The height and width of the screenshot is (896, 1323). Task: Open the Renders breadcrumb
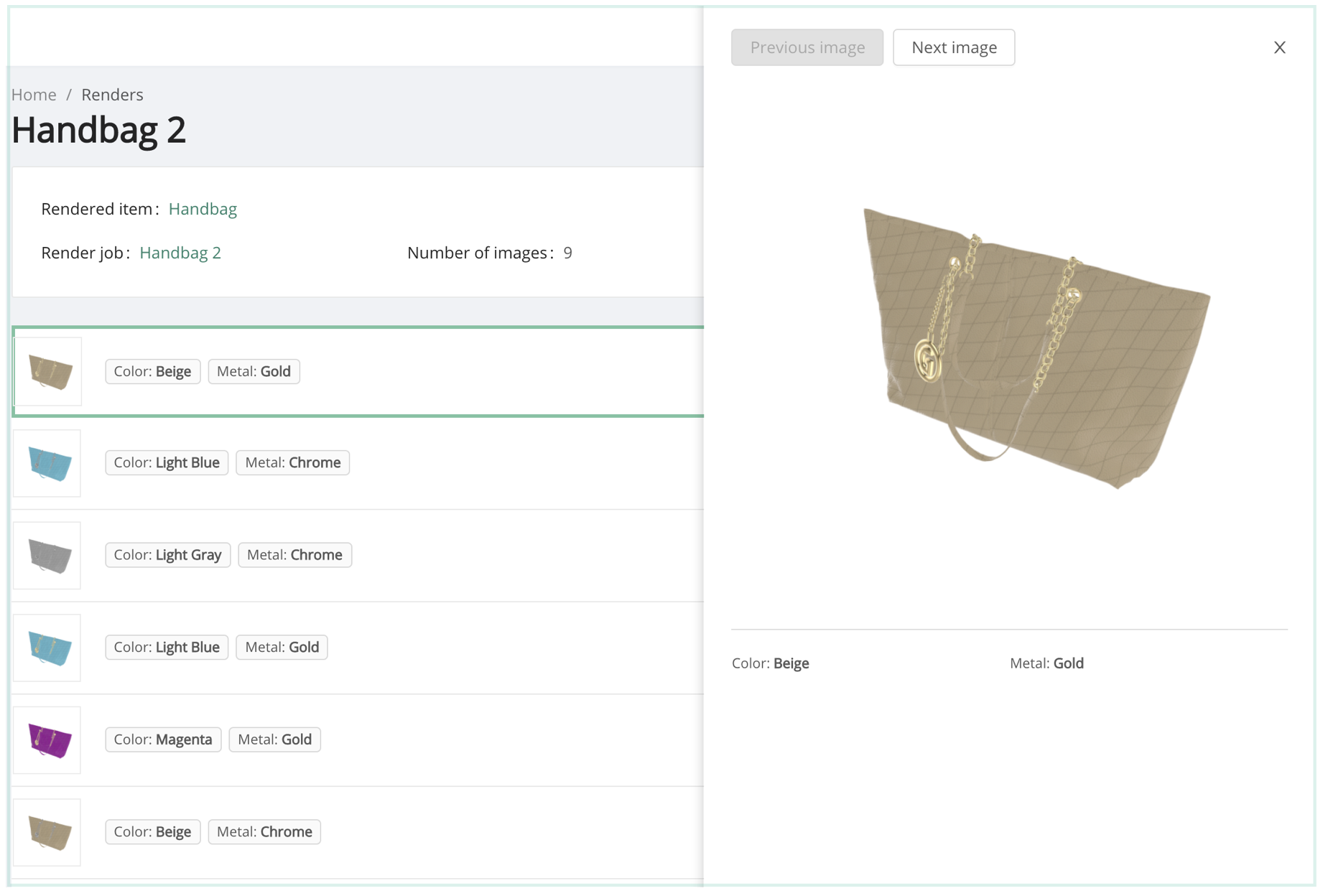(x=112, y=95)
